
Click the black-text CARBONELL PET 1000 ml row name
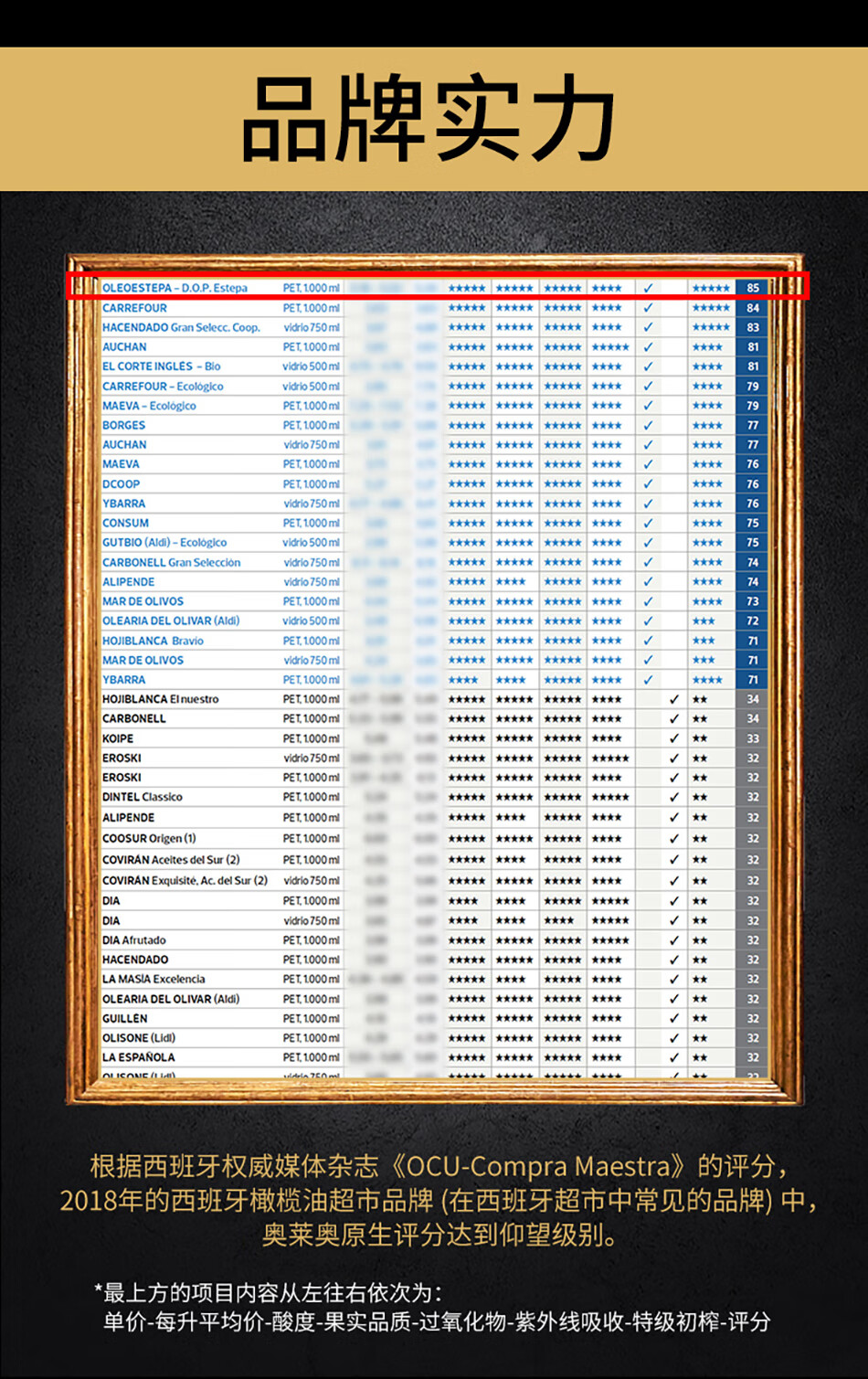[134, 718]
